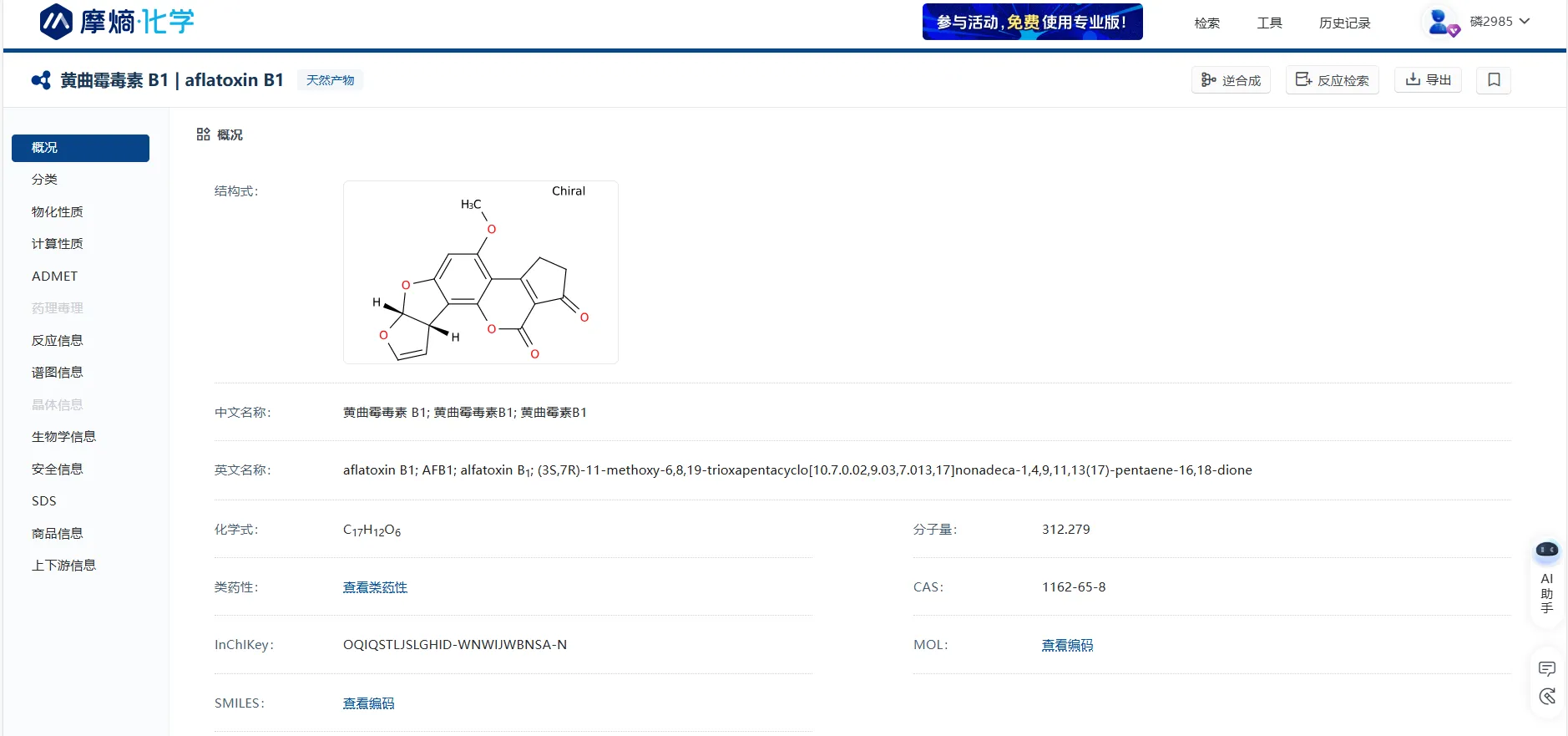Screen dimensions: 1568x736
Task: Bookmark this compound
Action: click(1494, 80)
